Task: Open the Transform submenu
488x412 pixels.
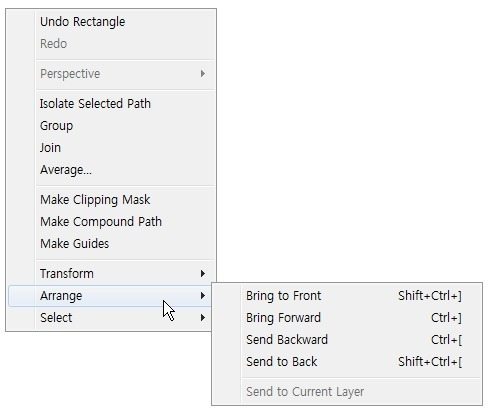Action: click(x=111, y=274)
